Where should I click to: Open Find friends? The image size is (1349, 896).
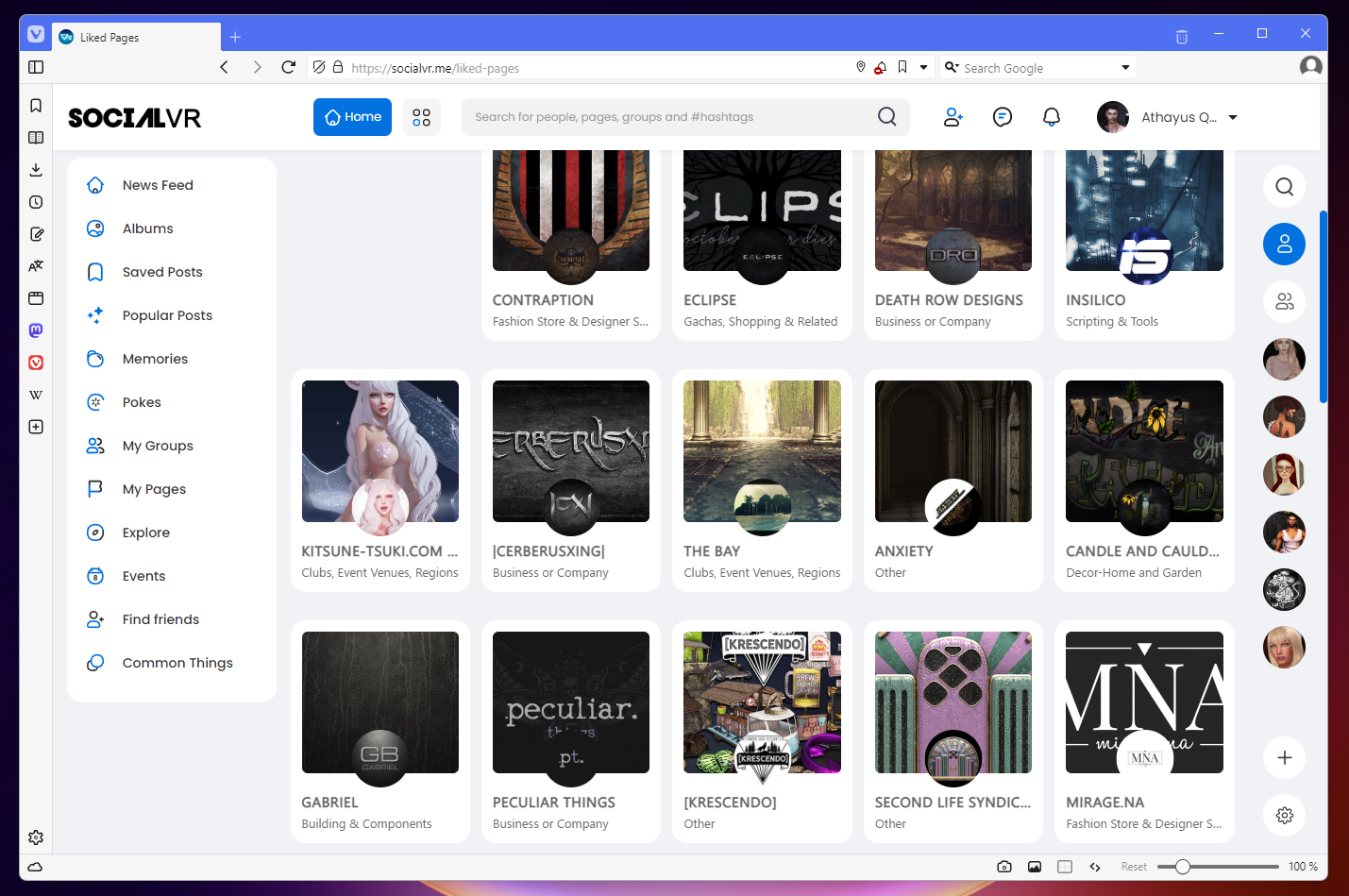160,619
